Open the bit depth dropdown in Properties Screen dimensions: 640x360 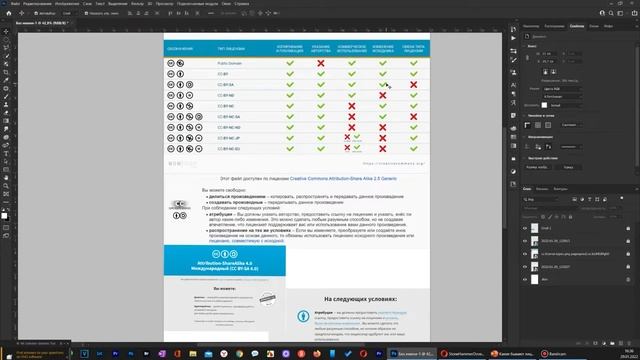[x=562, y=96]
